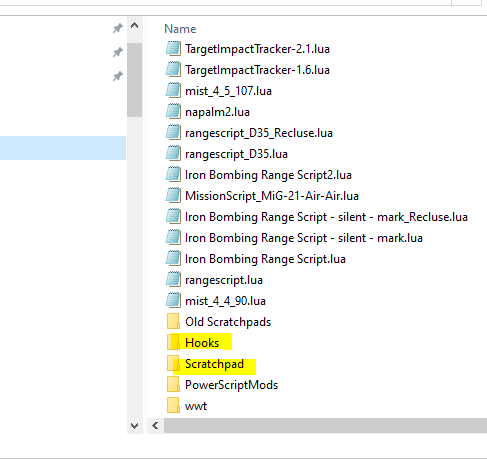Select TargetImpactTracker-2.1.lua file name
Image resolution: width=487 pixels, height=459 pixels.
click(257, 49)
